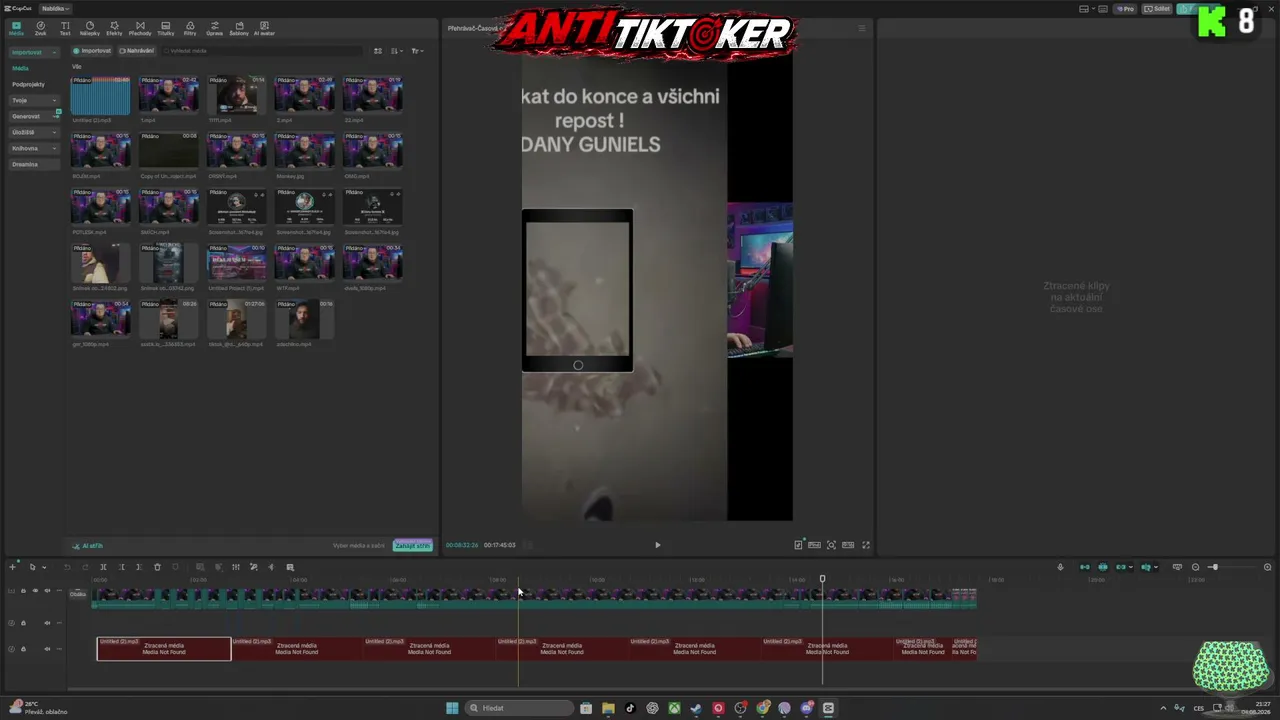Open the Úprava adjustment tab
Image resolution: width=1280 pixels, height=720 pixels.
215,29
